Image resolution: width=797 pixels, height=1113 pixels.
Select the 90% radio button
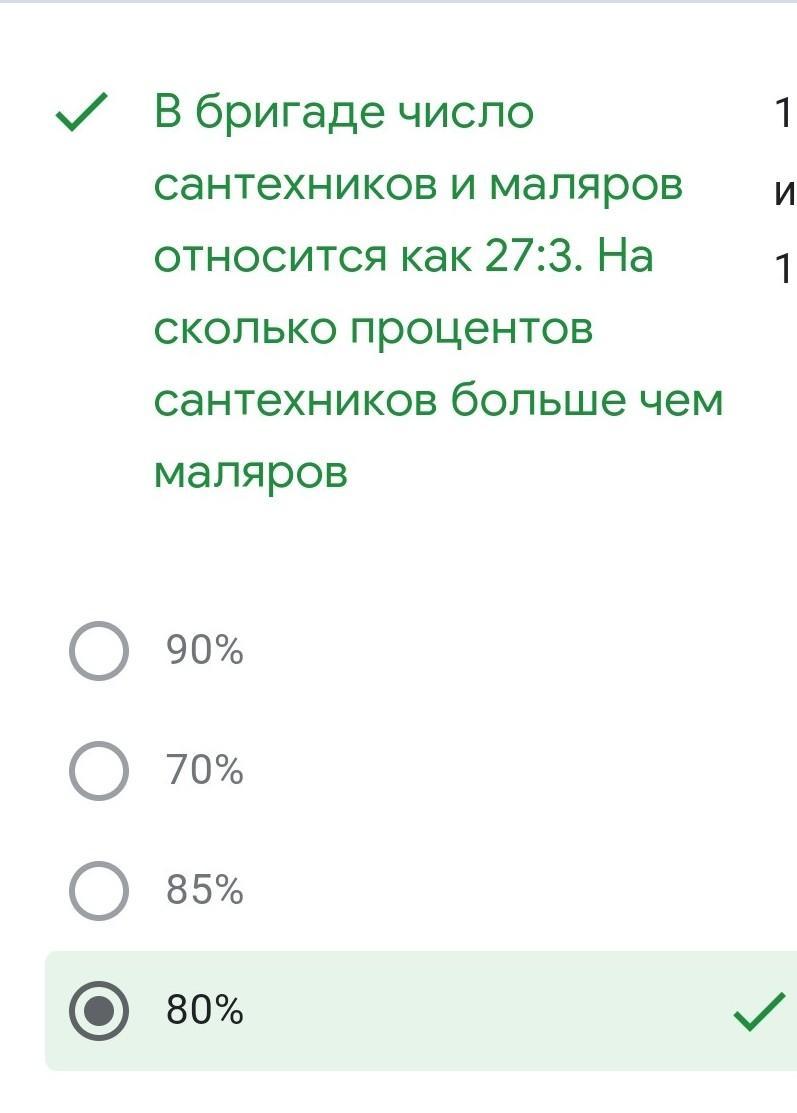[99, 652]
